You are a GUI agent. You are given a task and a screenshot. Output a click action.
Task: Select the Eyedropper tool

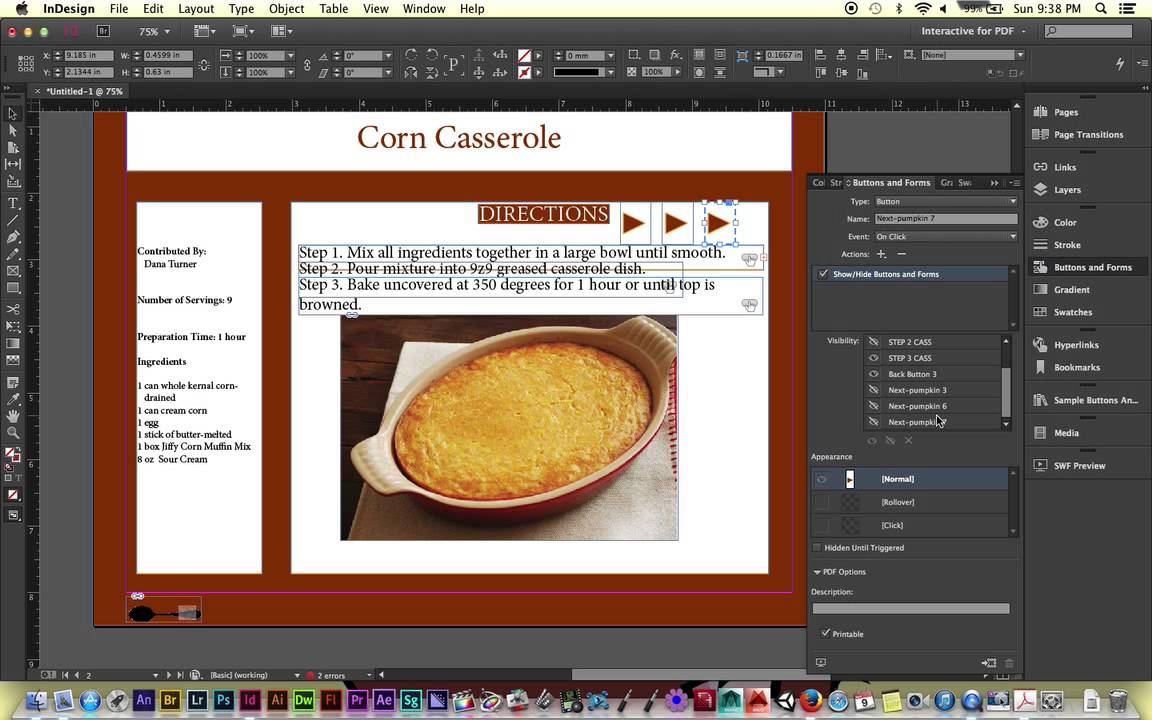point(12,399)
